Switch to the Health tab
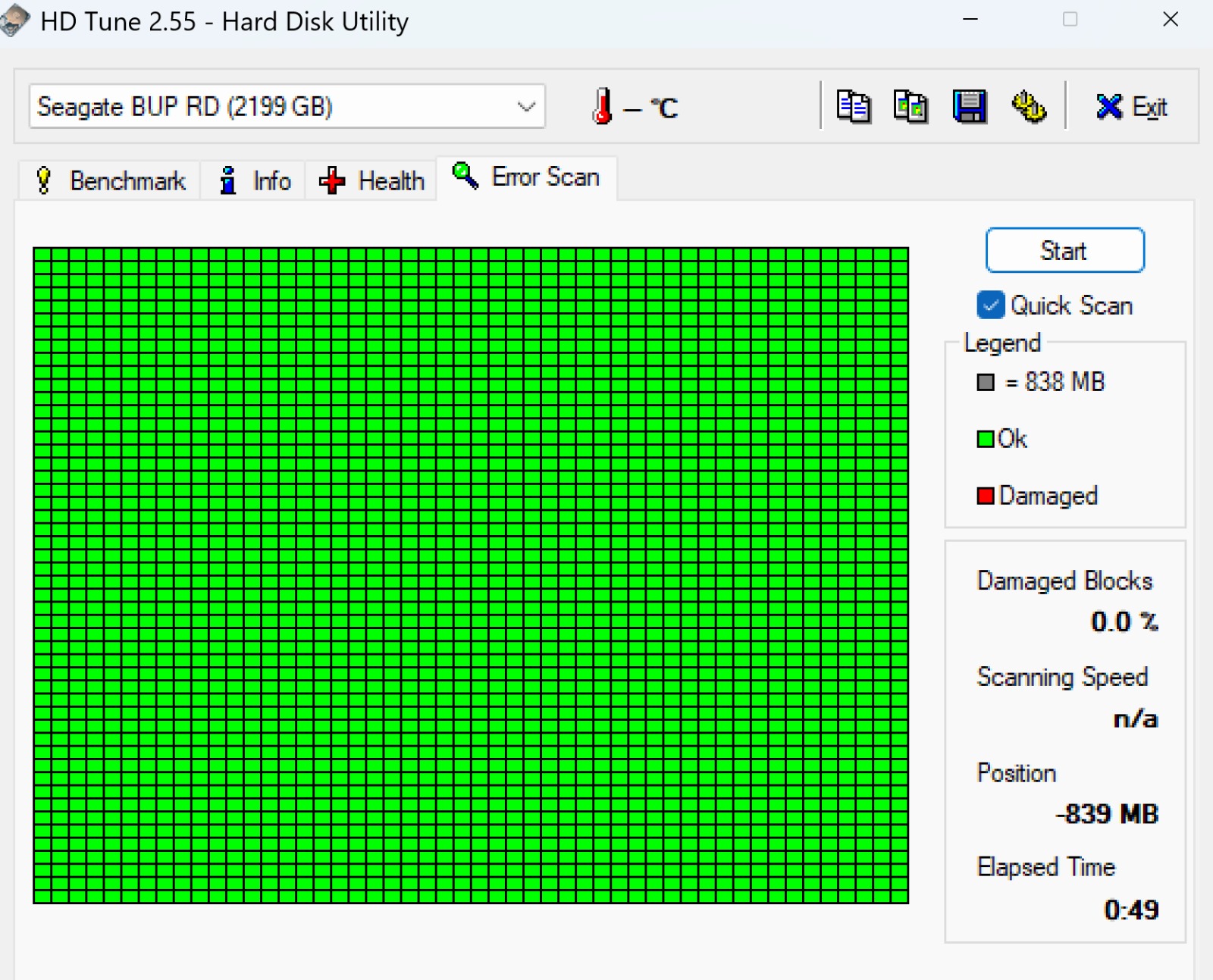Screen dimensions: 1213x980 [x=371, y=180]
